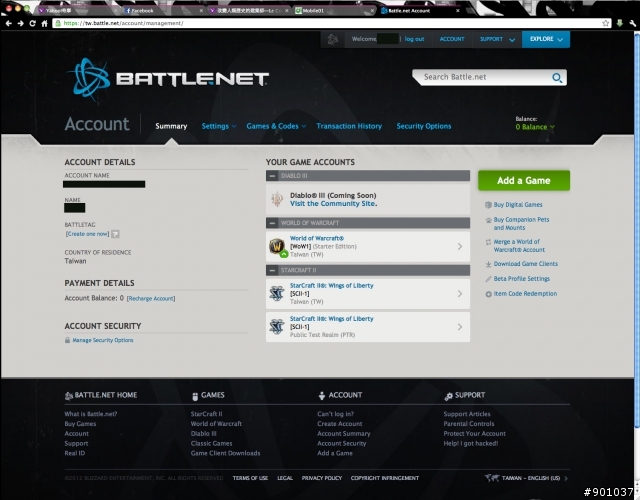This screenshot has width=640, height=500.
Task: Open the Explore dropdown
Action: click(546, 39)
